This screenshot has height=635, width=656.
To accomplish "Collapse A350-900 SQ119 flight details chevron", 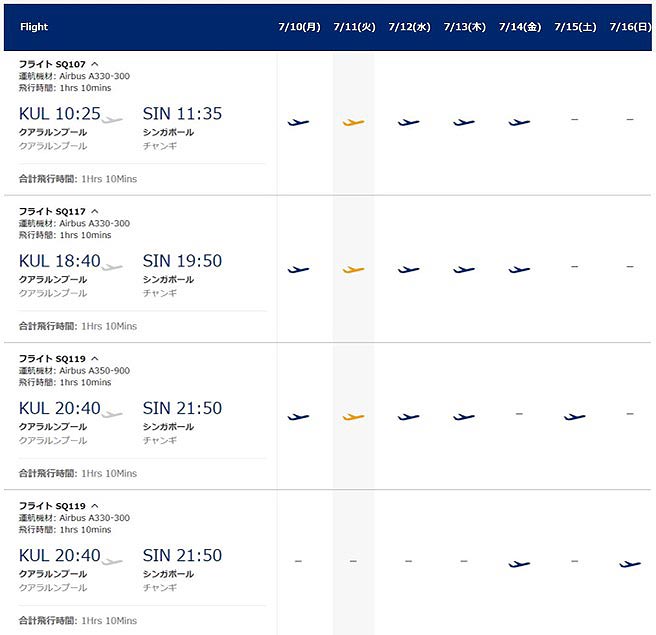I will click(x=95, y=358).
